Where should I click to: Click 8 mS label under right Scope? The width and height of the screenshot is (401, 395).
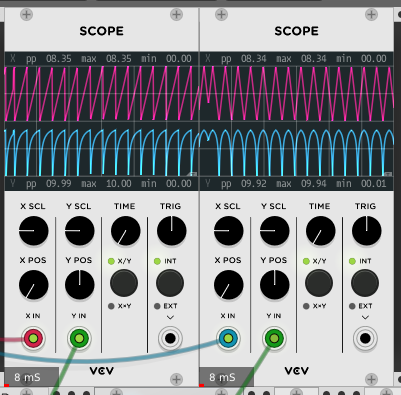pyautogui.click(x=222, y=377)
